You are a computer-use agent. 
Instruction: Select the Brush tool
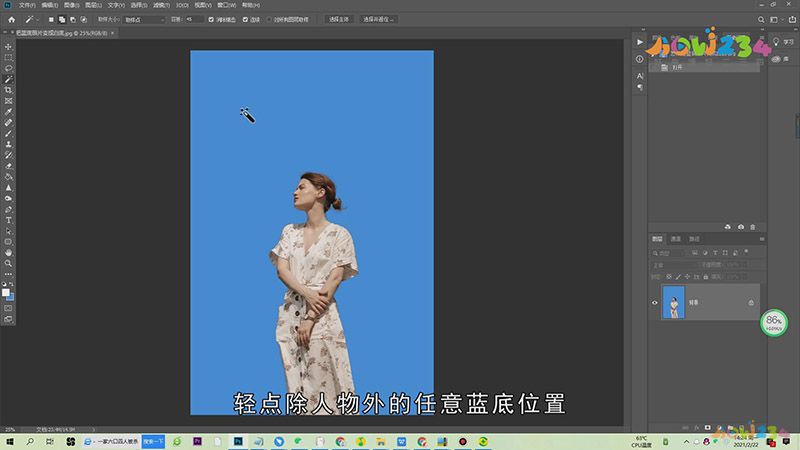[8, 133]
